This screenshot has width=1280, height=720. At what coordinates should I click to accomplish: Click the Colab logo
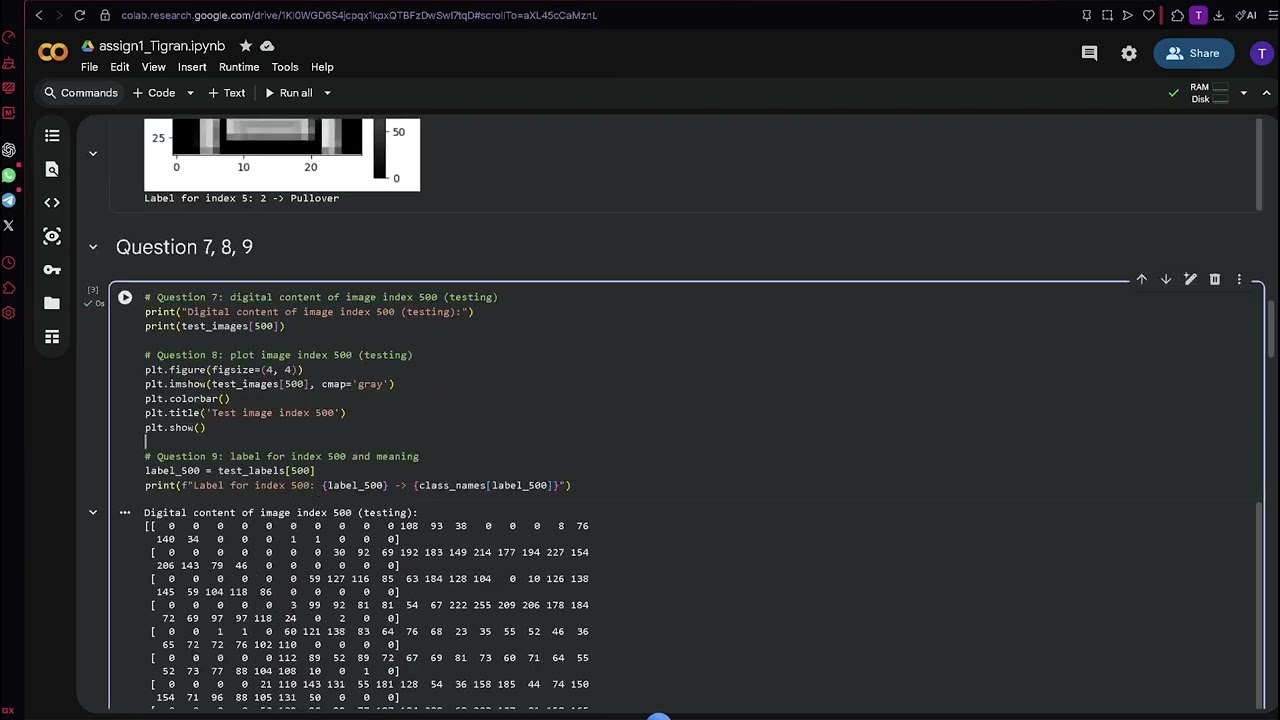pos(53,52)
